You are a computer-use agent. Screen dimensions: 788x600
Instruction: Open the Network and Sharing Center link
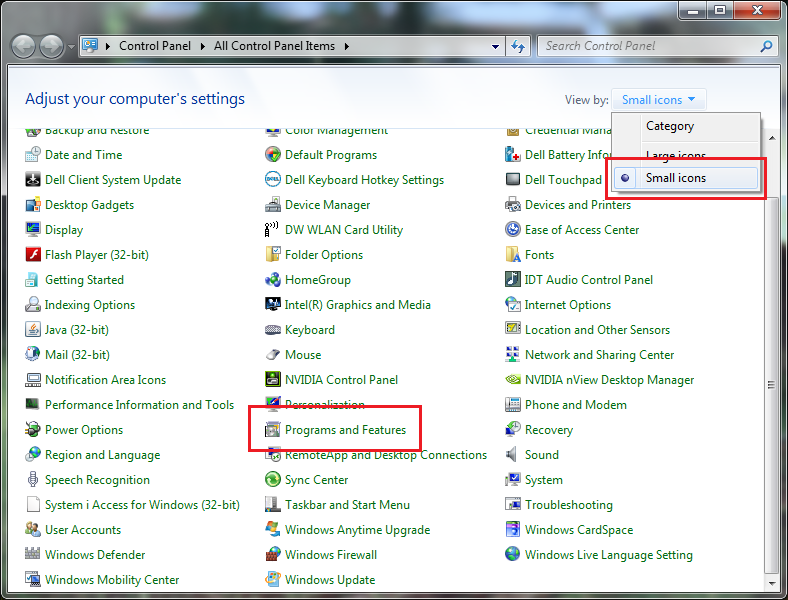pos(600,355)
